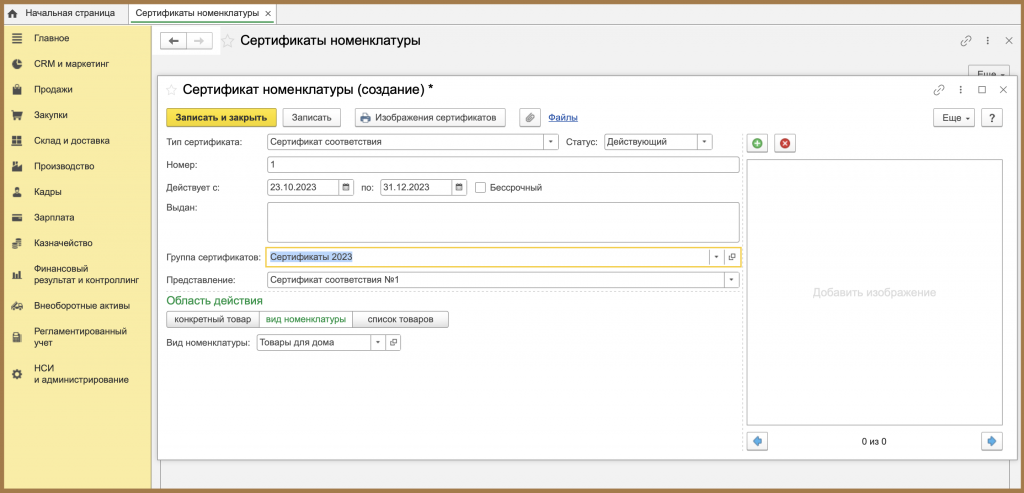Open the Казначейство section
This screenshot has width=1024, height=493.
click(63, 243)
